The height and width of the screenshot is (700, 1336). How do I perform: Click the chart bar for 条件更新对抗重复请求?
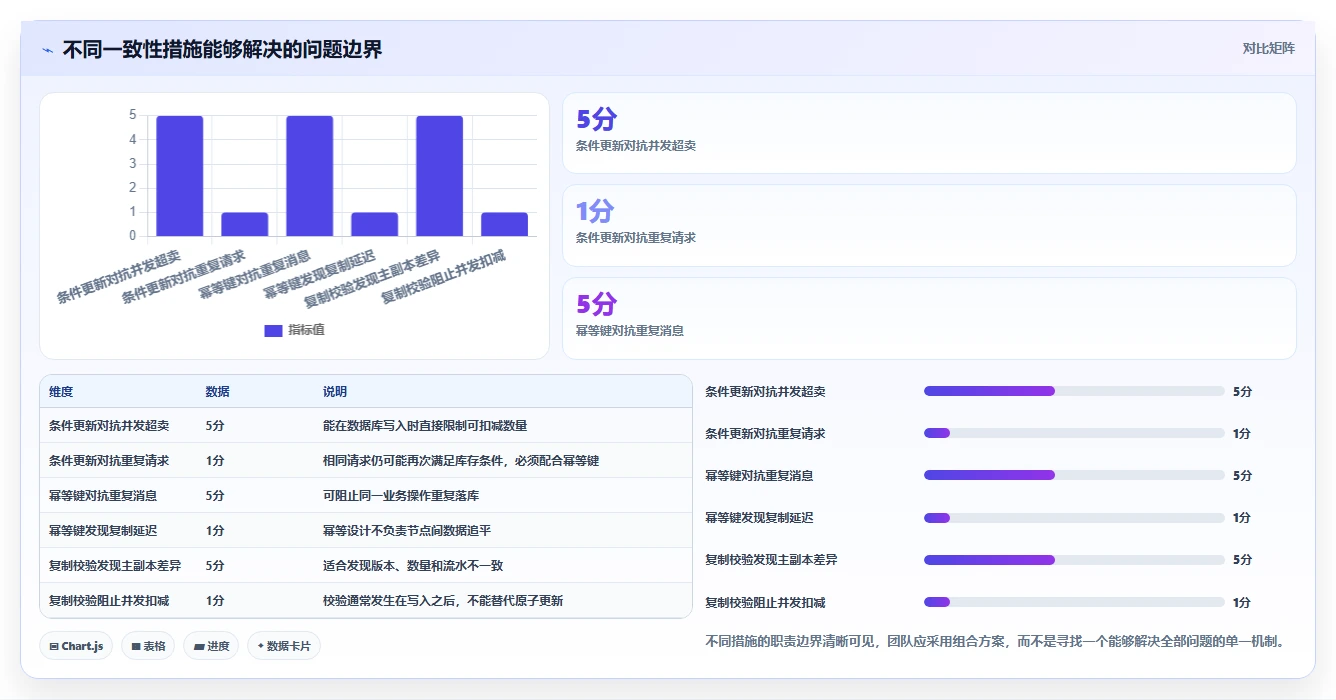tap(245, 224)
